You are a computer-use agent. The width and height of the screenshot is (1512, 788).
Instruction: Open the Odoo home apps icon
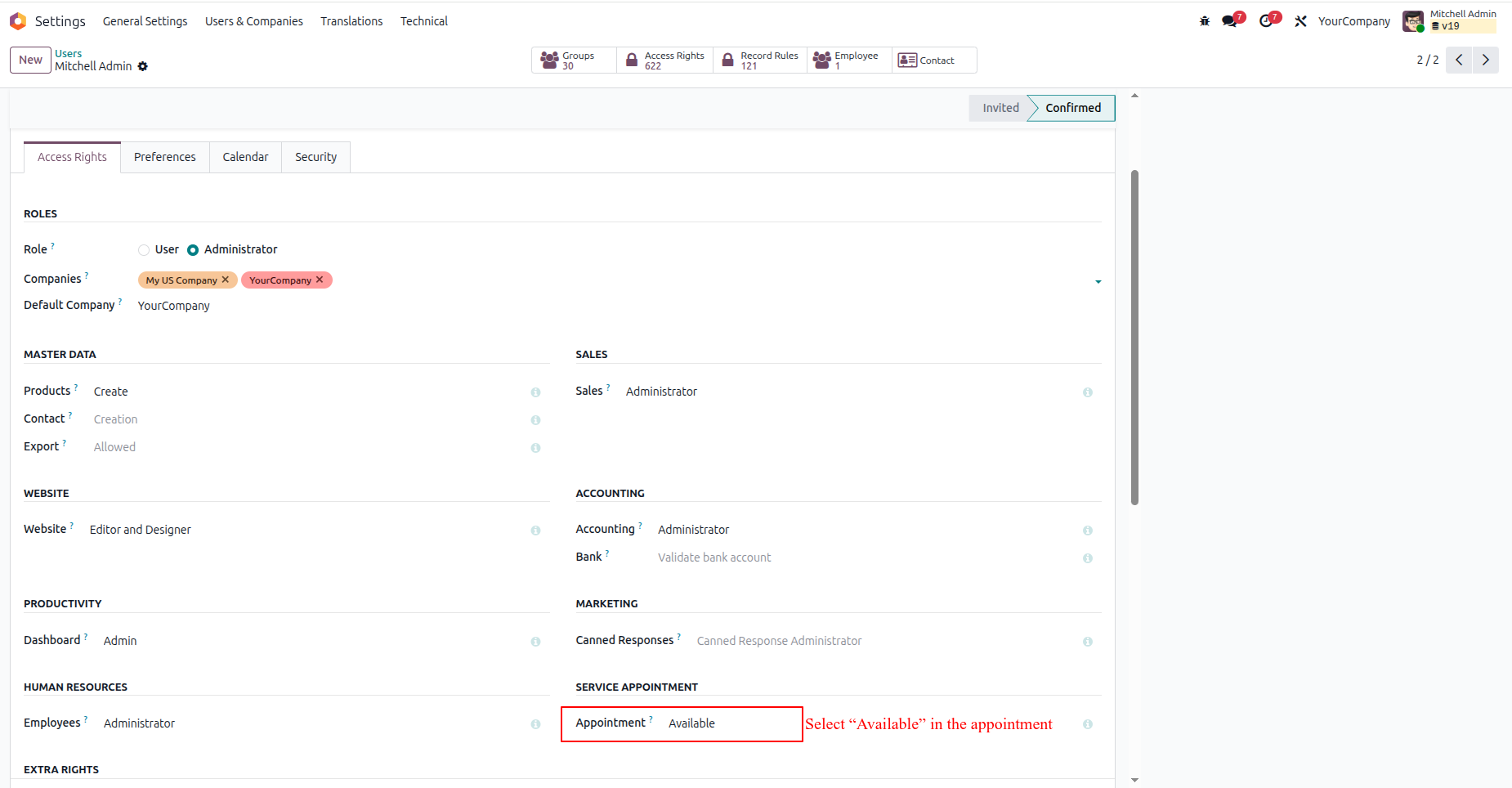(18, 21)
